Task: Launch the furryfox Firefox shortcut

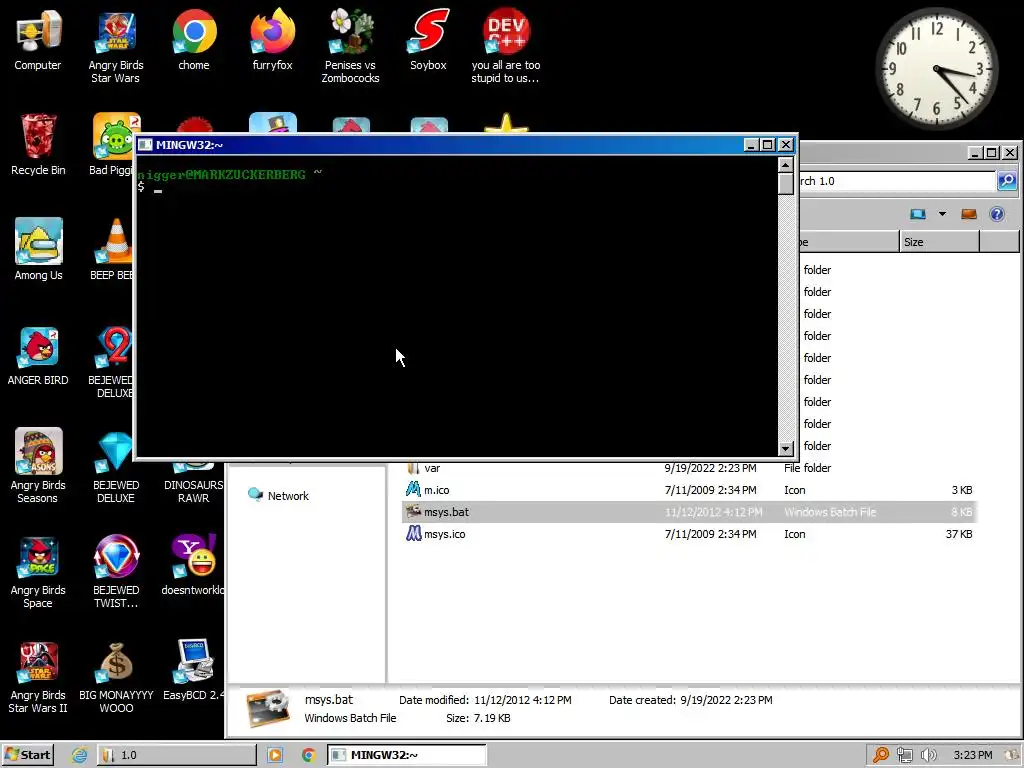Action: 272,40
